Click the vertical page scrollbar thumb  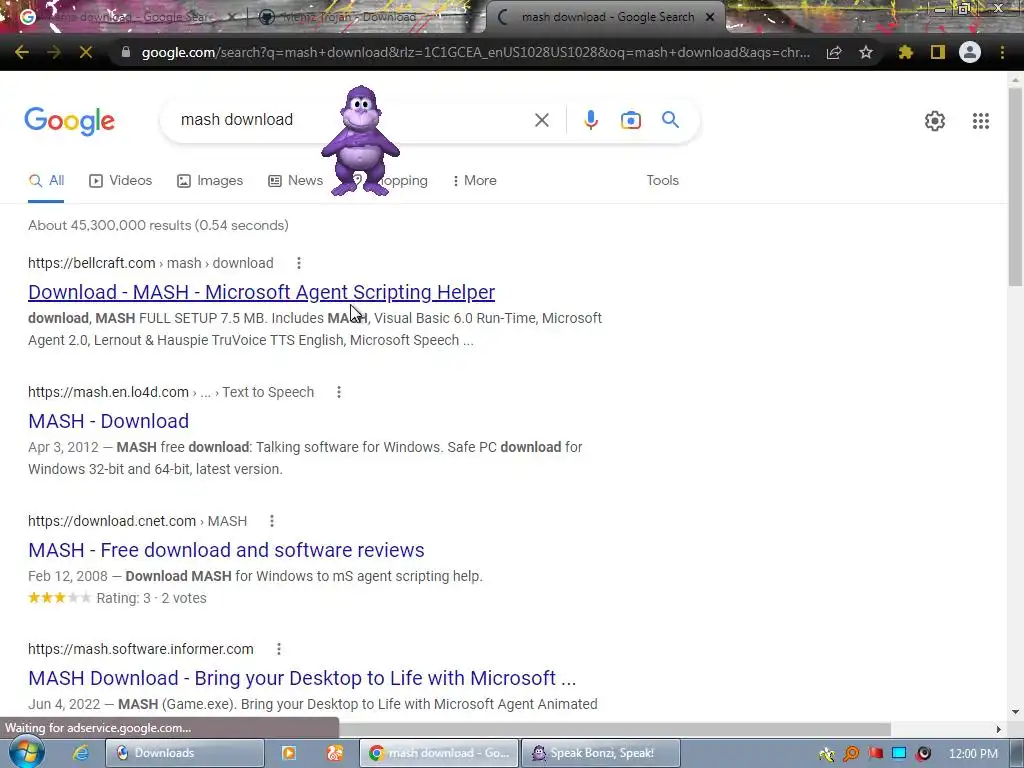point(1015,186)
